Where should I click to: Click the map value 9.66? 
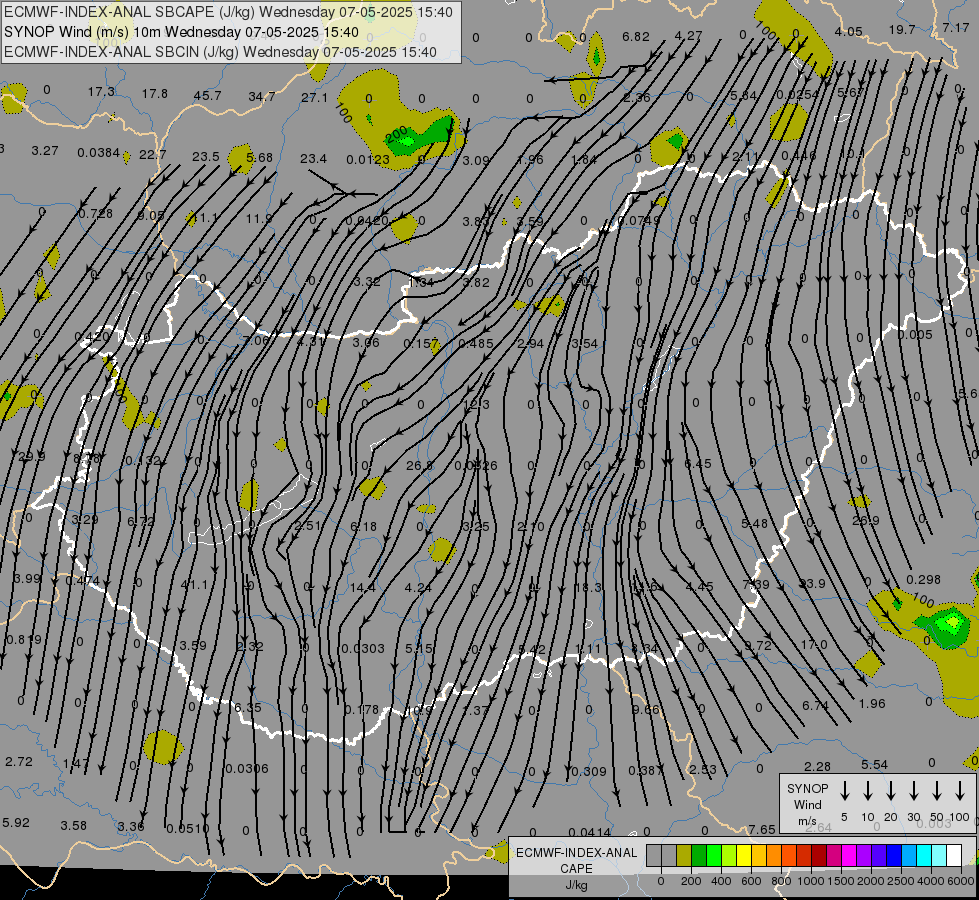(645, 710)
